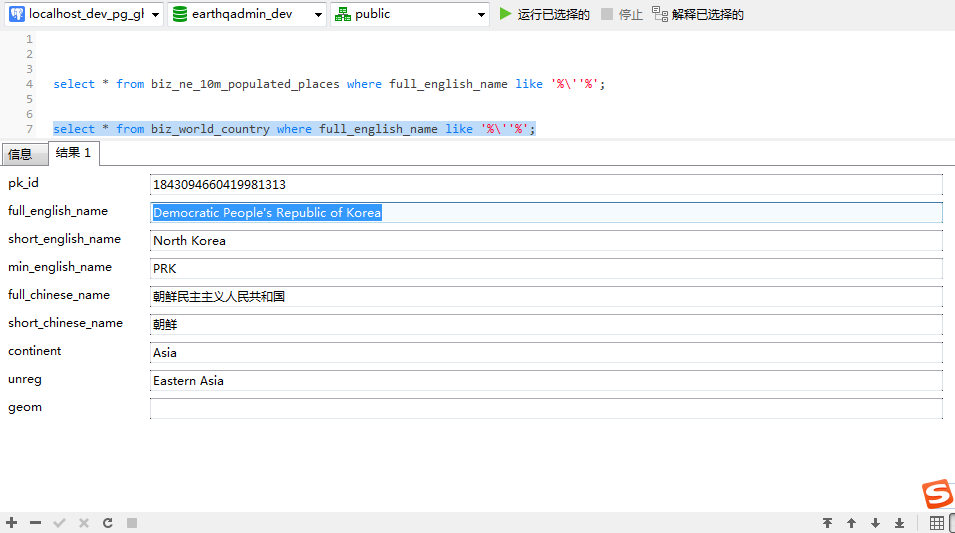Click the delete record minus icon

click(35, 523)
